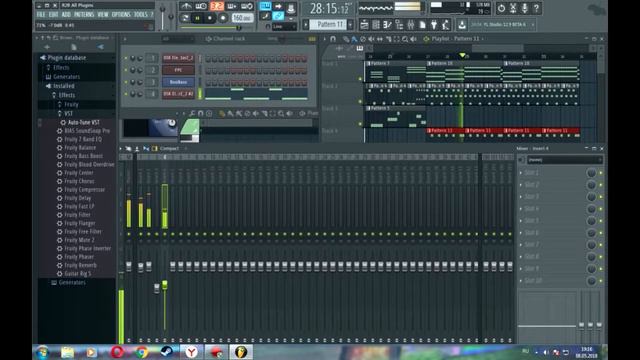640x360 pixels.
Task: Toggle mixer Slot 1 enable LED
Action: pos(601,173)
